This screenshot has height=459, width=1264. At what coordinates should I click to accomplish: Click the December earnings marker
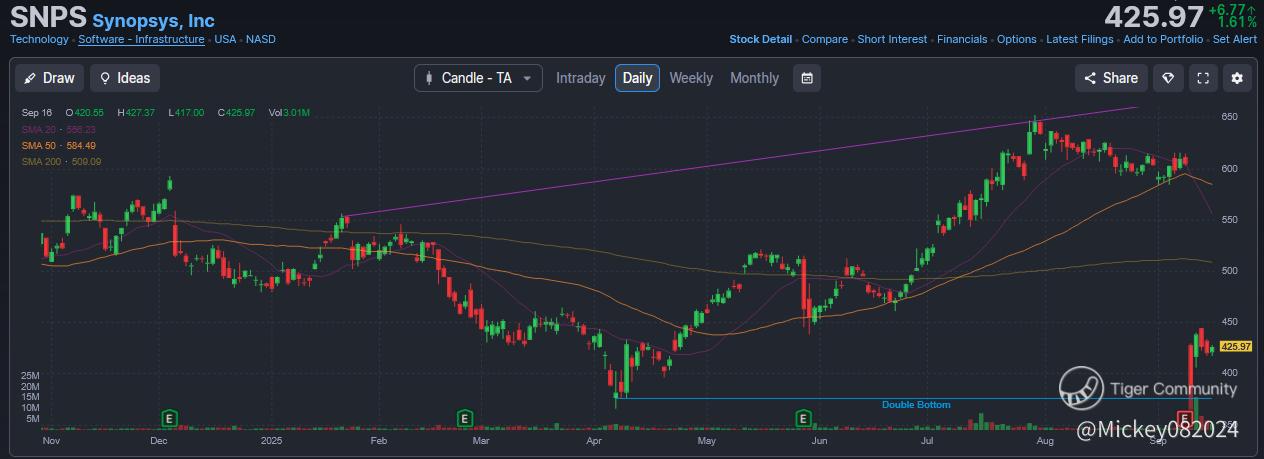[x=170, y=416]
